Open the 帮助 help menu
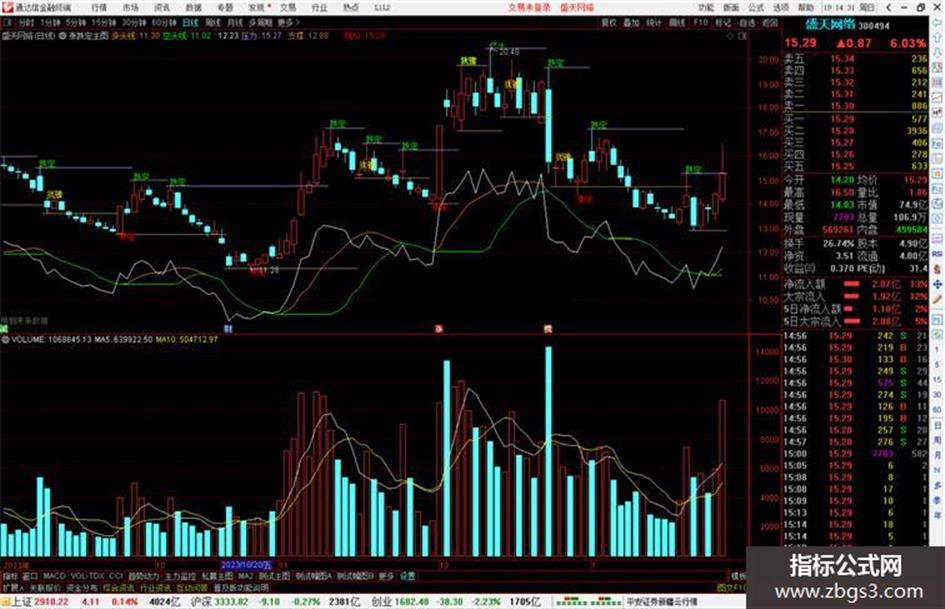 (x=806, y=8)
